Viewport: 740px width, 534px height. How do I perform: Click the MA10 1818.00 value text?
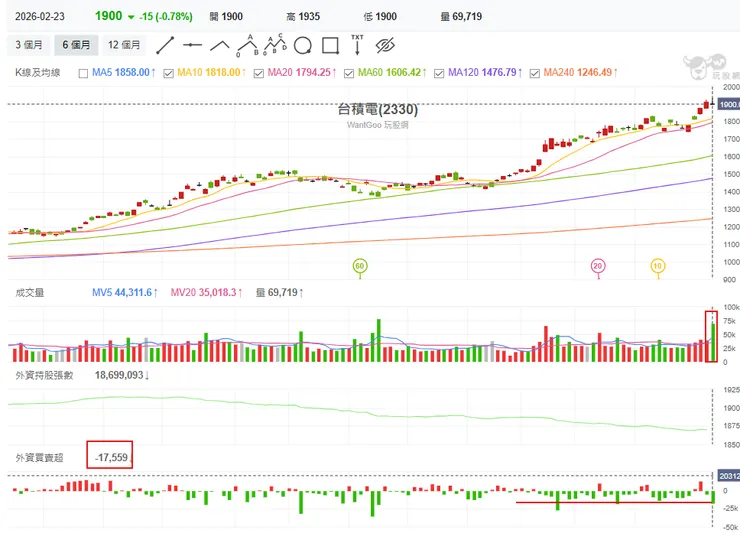coord(212,73)
